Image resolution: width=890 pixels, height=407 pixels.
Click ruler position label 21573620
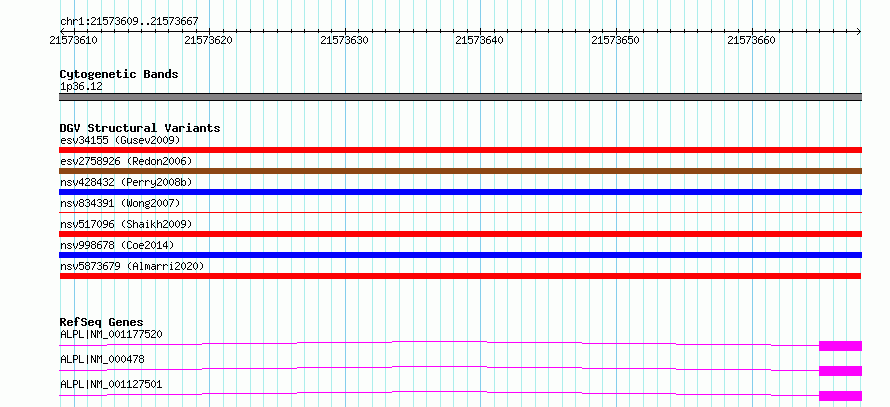tap(209, 40)
